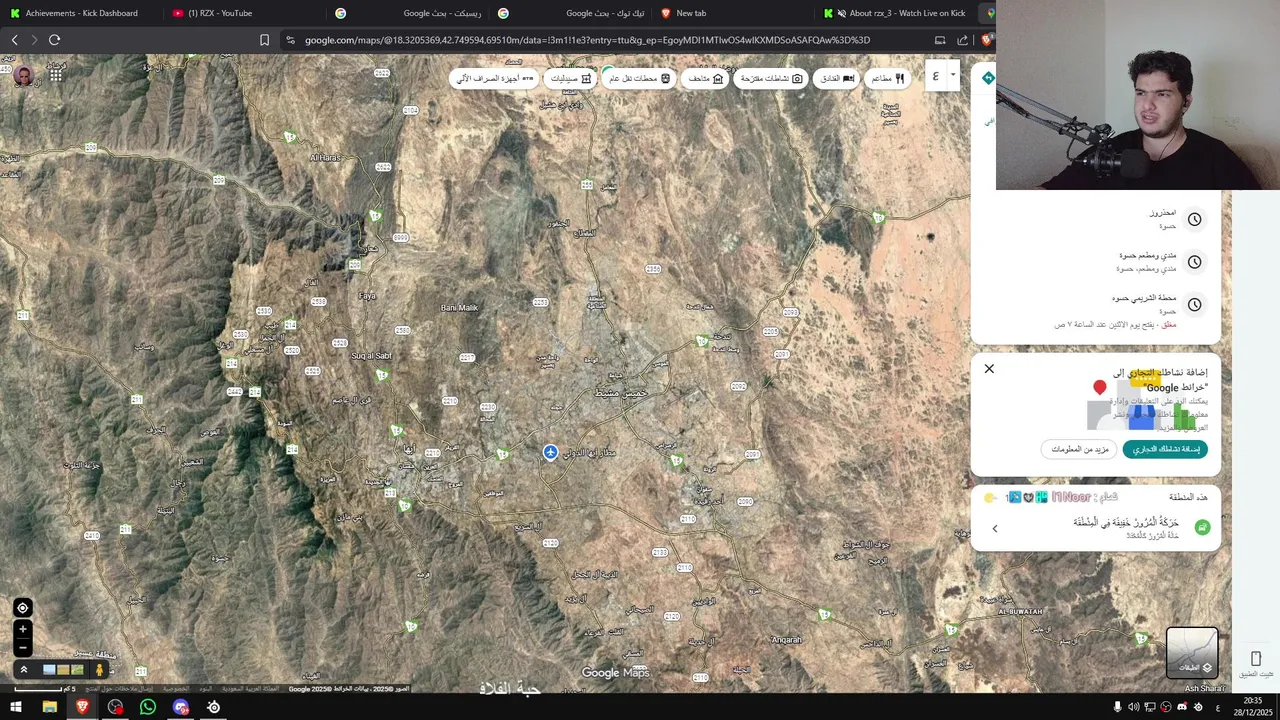Select the Museums category chip

705,78
